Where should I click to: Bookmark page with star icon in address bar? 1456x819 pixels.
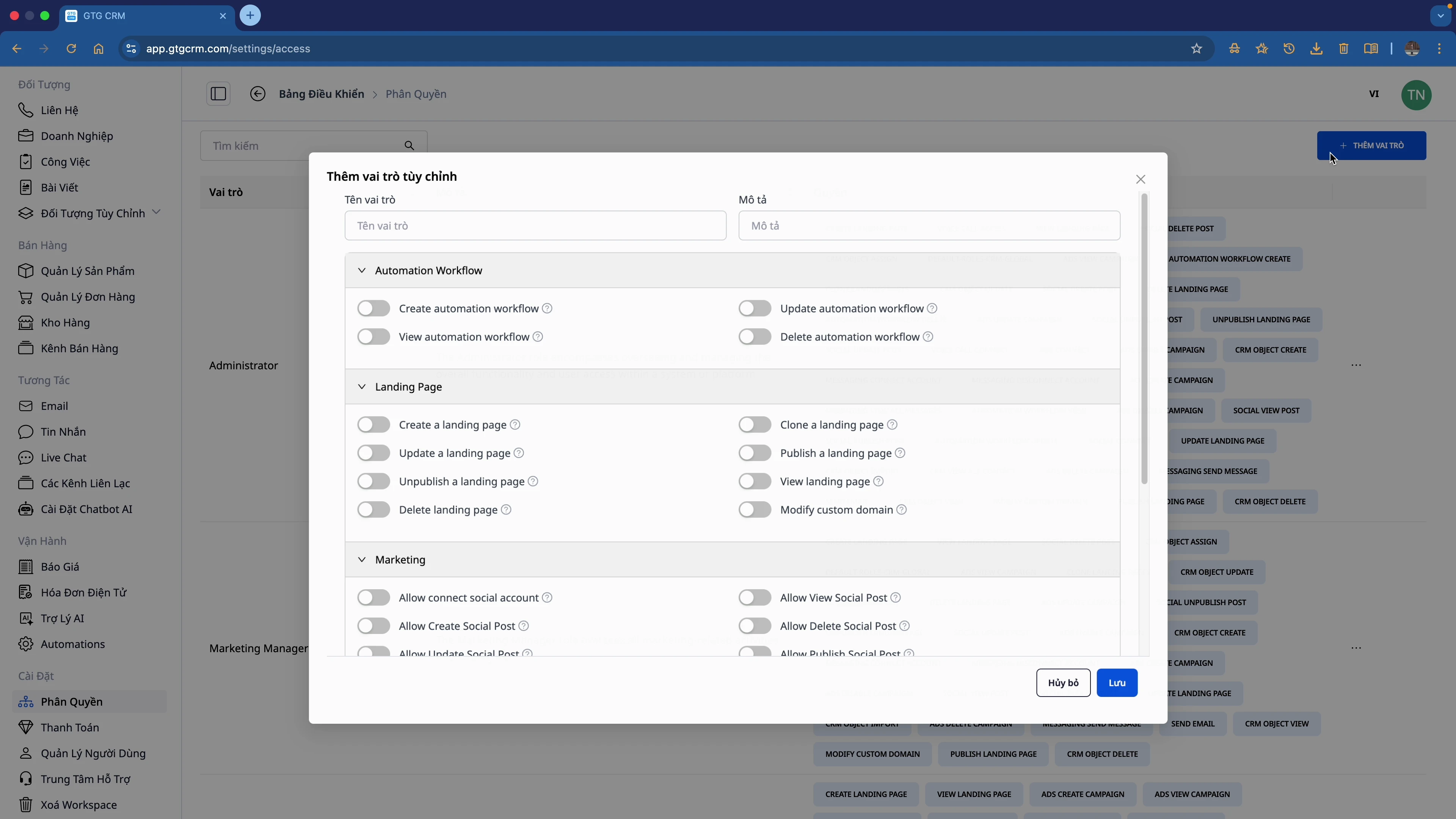click(x=1197, y=49)
